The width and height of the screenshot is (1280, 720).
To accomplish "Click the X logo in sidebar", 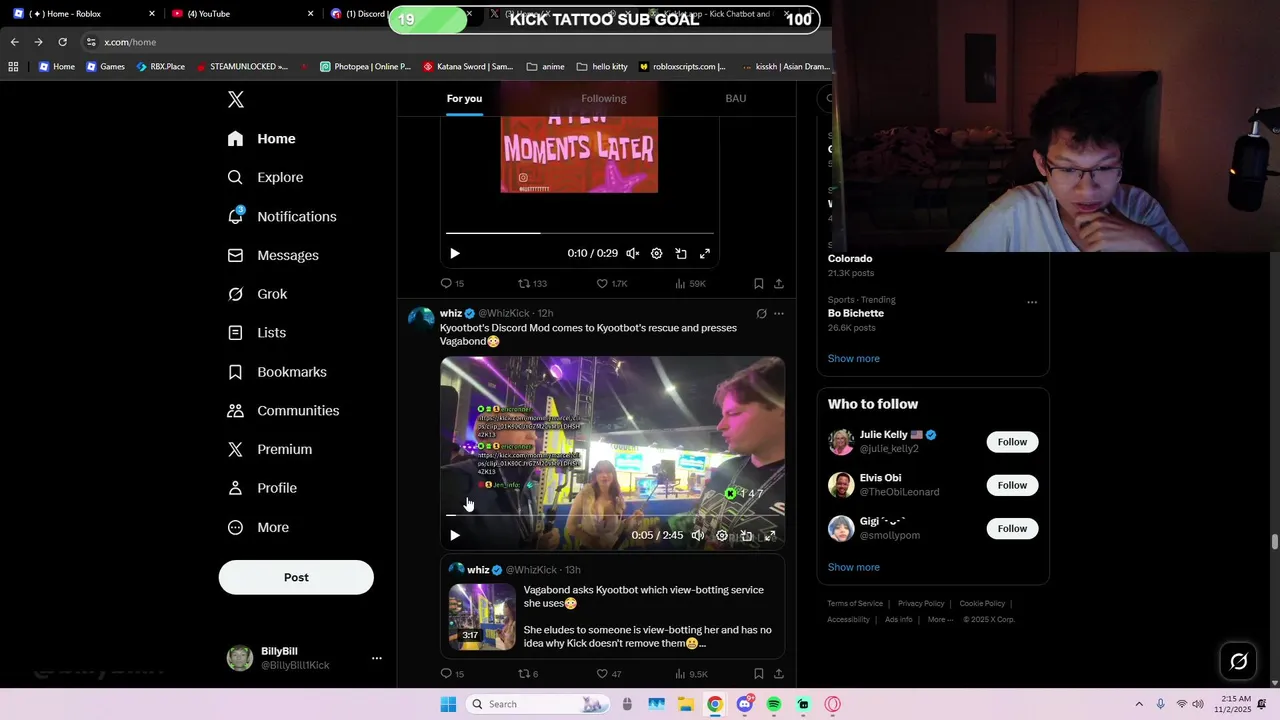I will 236,99.
